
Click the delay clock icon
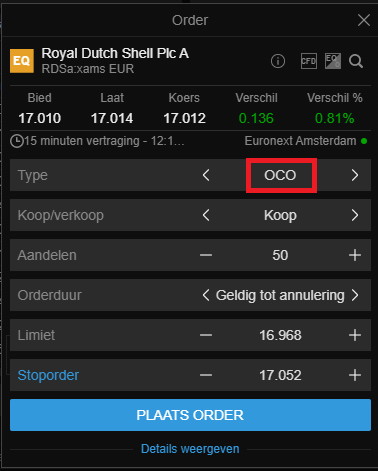pos(16,141)
